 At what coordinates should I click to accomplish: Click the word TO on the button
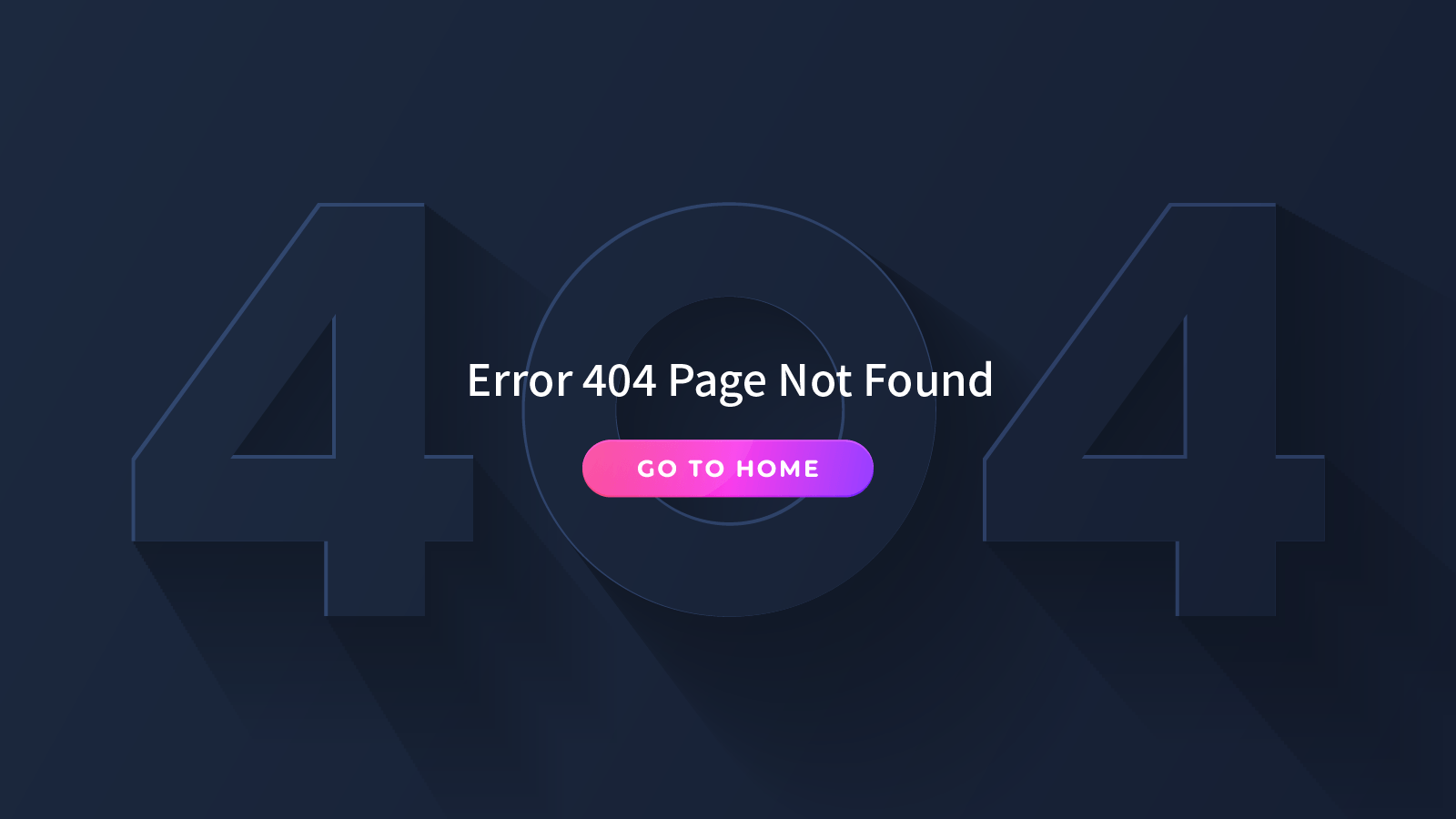tap(706, 469)
